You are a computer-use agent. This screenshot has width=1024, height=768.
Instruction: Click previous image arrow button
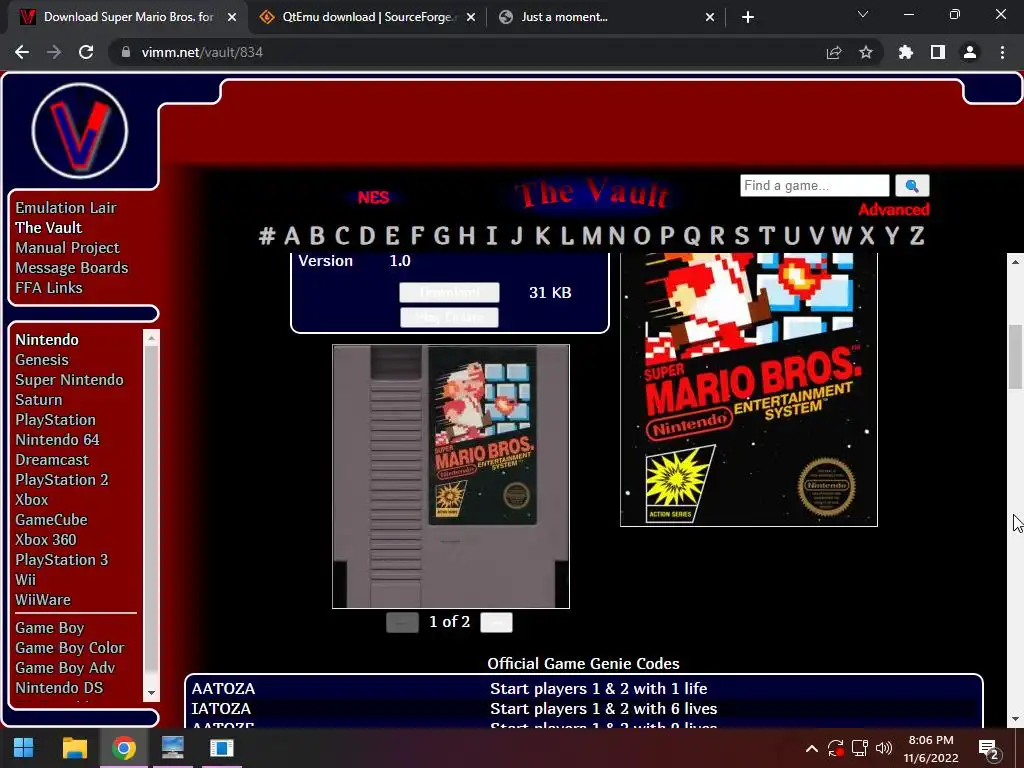coord(402,622)
